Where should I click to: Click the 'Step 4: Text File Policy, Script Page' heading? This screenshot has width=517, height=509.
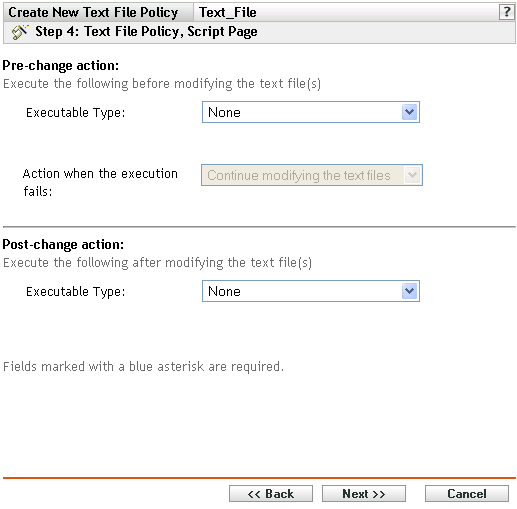click(x=146, y=32)
